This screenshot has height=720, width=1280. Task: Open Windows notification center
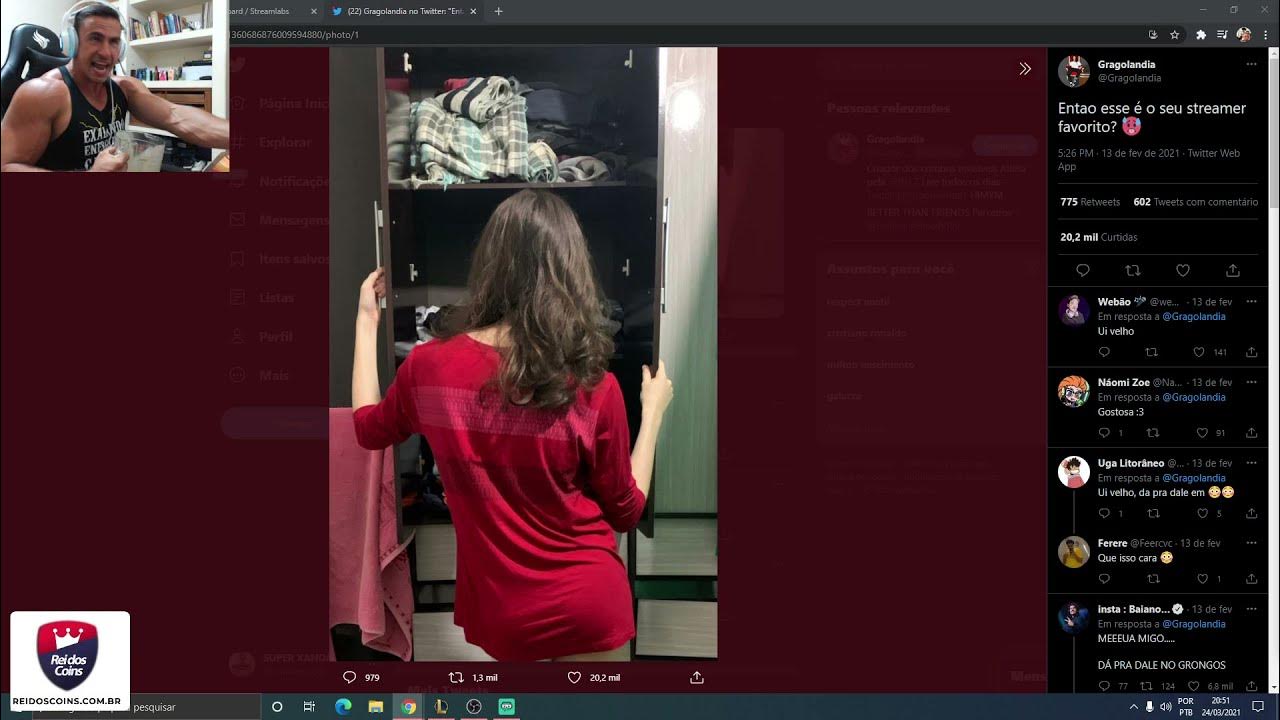pos(1259,706)
